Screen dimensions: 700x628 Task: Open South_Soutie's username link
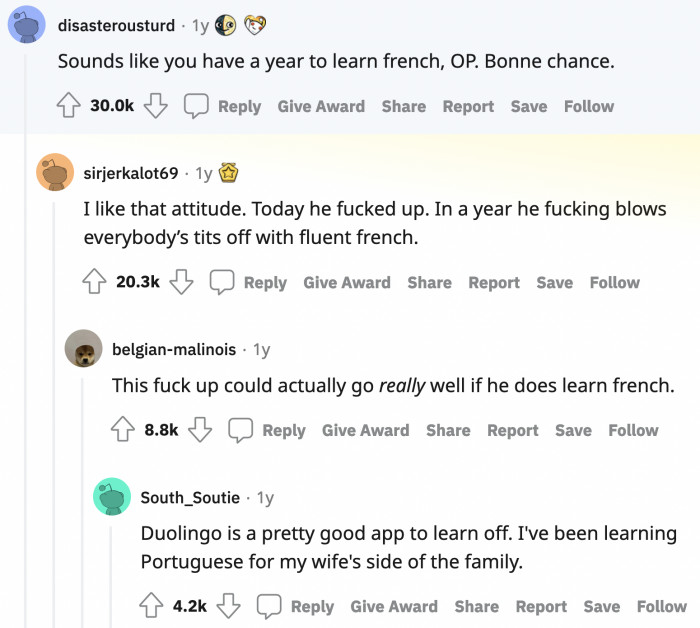[x=190, y=497]
